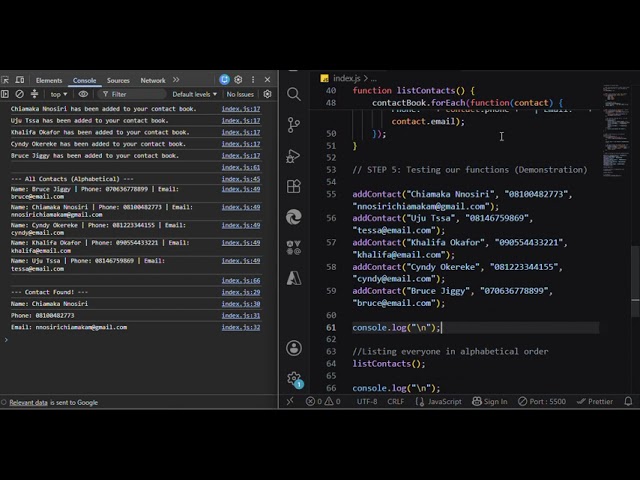Open index.js:61 link in console
640x480 pixels.
coord(241,167)
